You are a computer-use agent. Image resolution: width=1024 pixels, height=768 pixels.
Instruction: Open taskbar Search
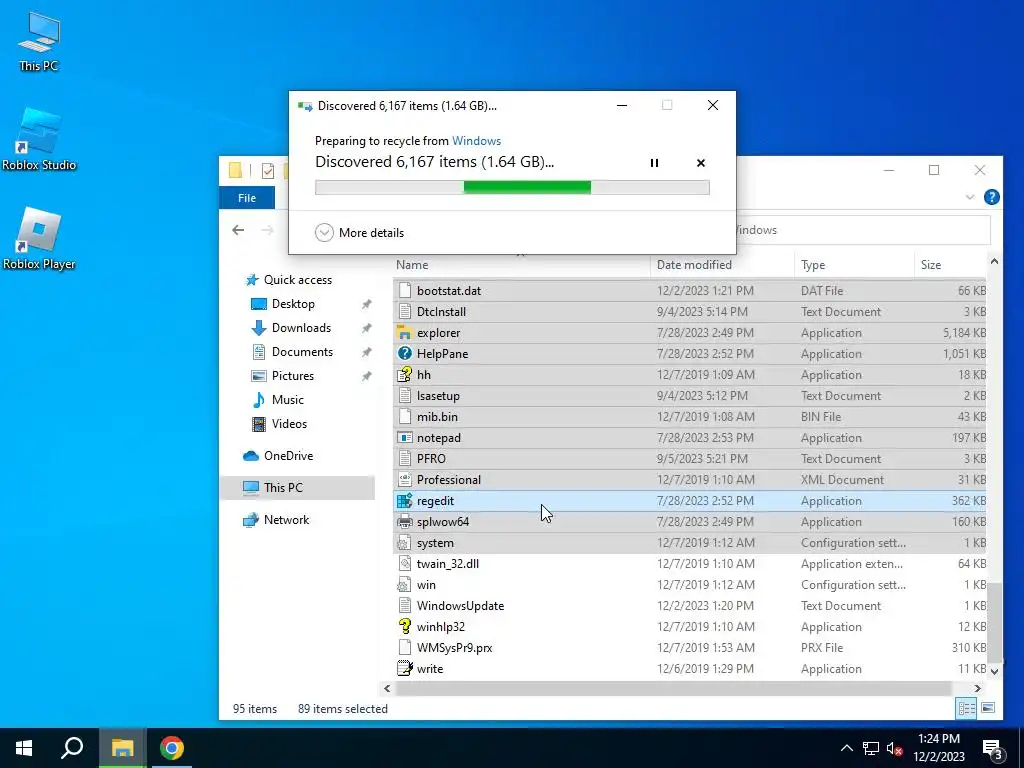(x=72, y=748)
